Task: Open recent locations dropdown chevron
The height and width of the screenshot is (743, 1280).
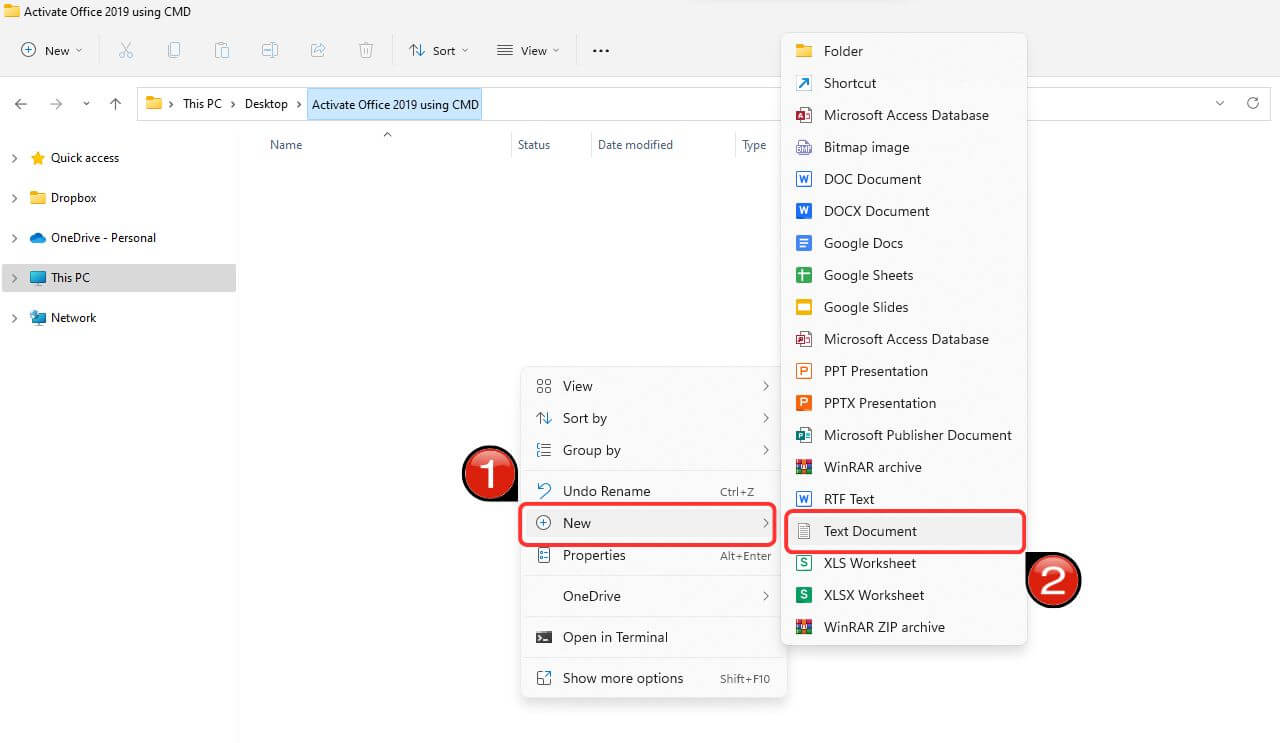Action: (x=86, y=104)
